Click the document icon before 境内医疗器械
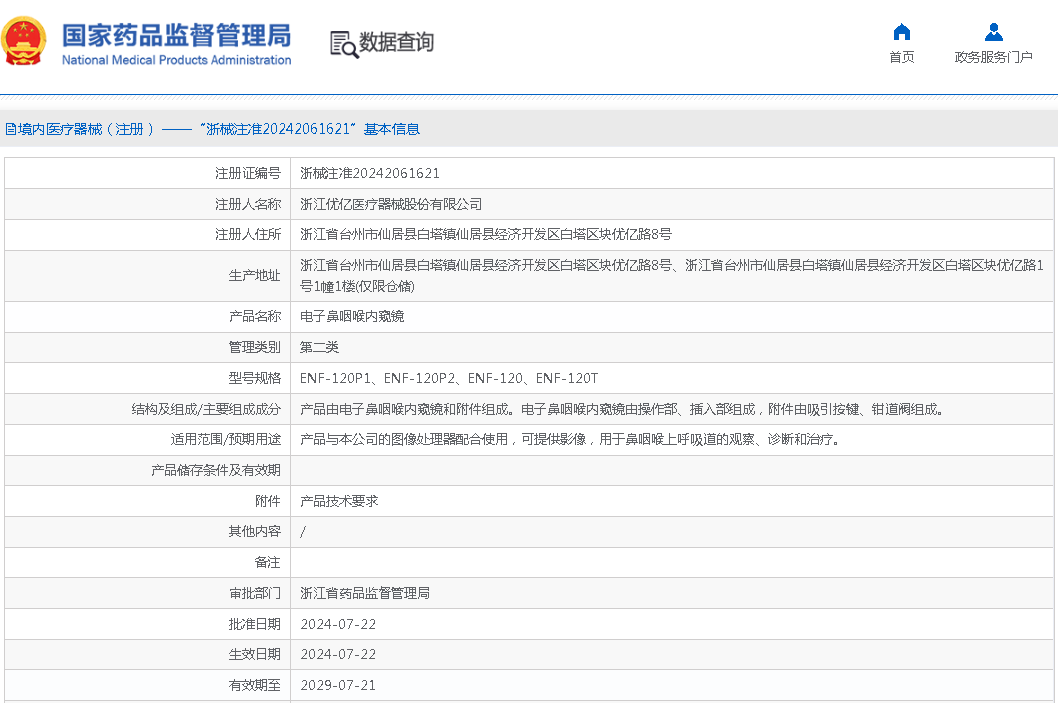The width and height of the screenshot is (1058, 703). pos(11,129)
